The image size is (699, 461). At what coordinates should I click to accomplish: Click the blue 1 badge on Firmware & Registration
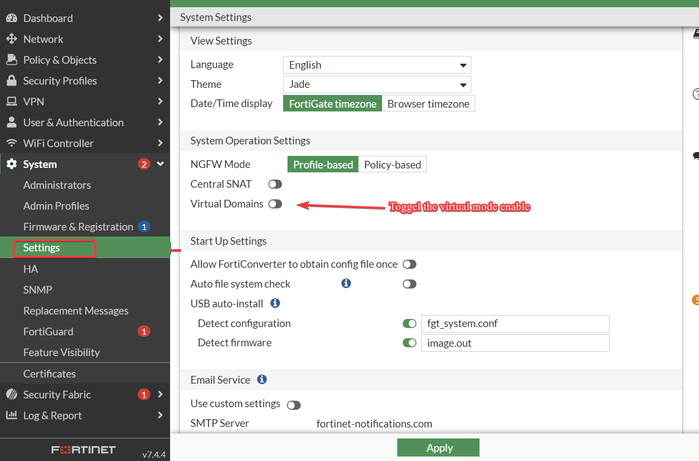(x=144, y=226)
